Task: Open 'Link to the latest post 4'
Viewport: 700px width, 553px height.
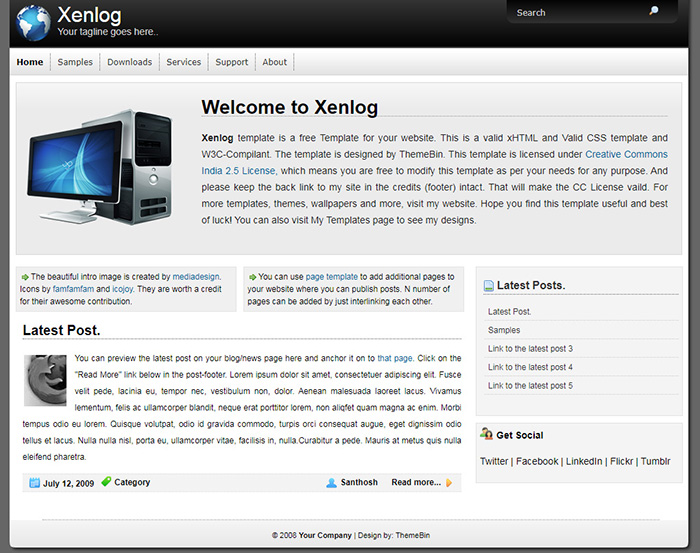Action: 530,367
